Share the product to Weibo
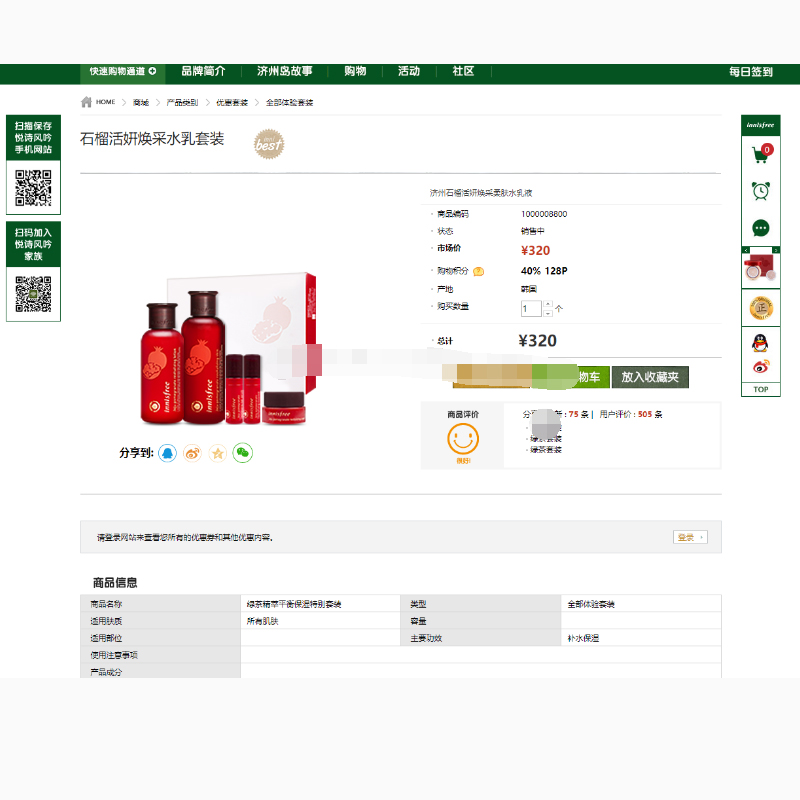 coord(192,453)
